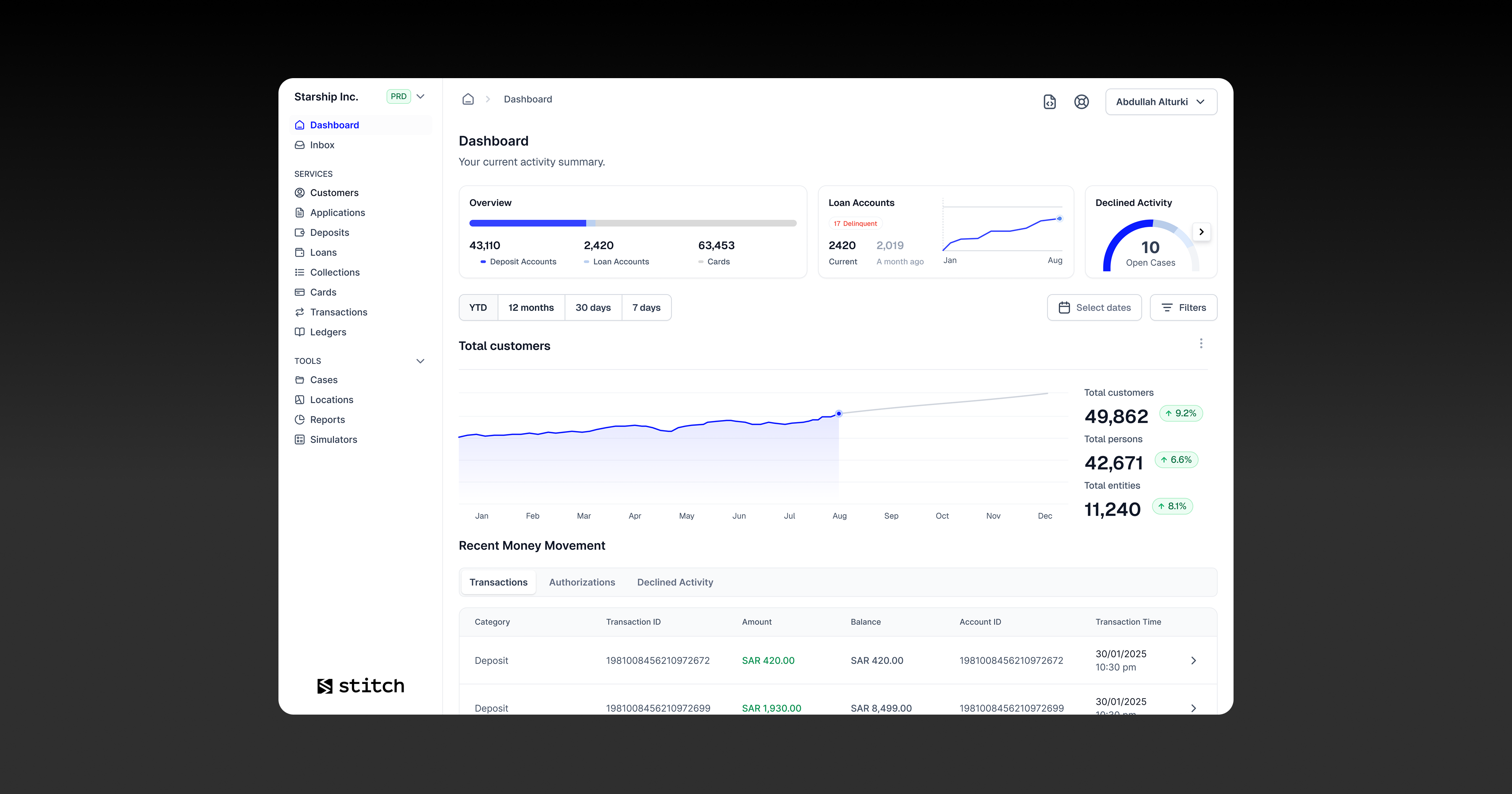Collapse the TOOLS section chevron
Image resolution: width=1512 pixels, height=794 pixels.
click(420, 361)
